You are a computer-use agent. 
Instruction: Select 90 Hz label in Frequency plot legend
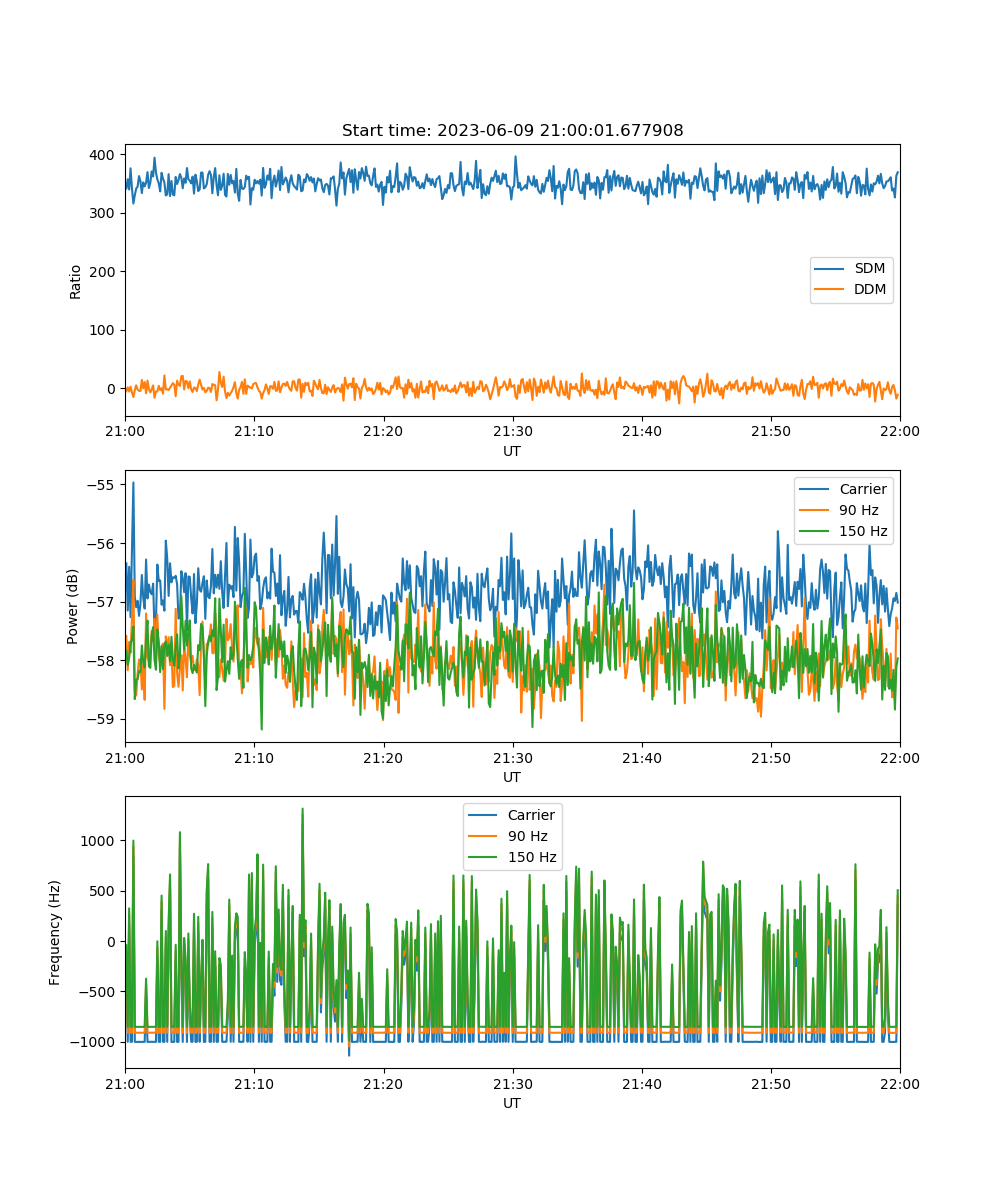[527, 836]
